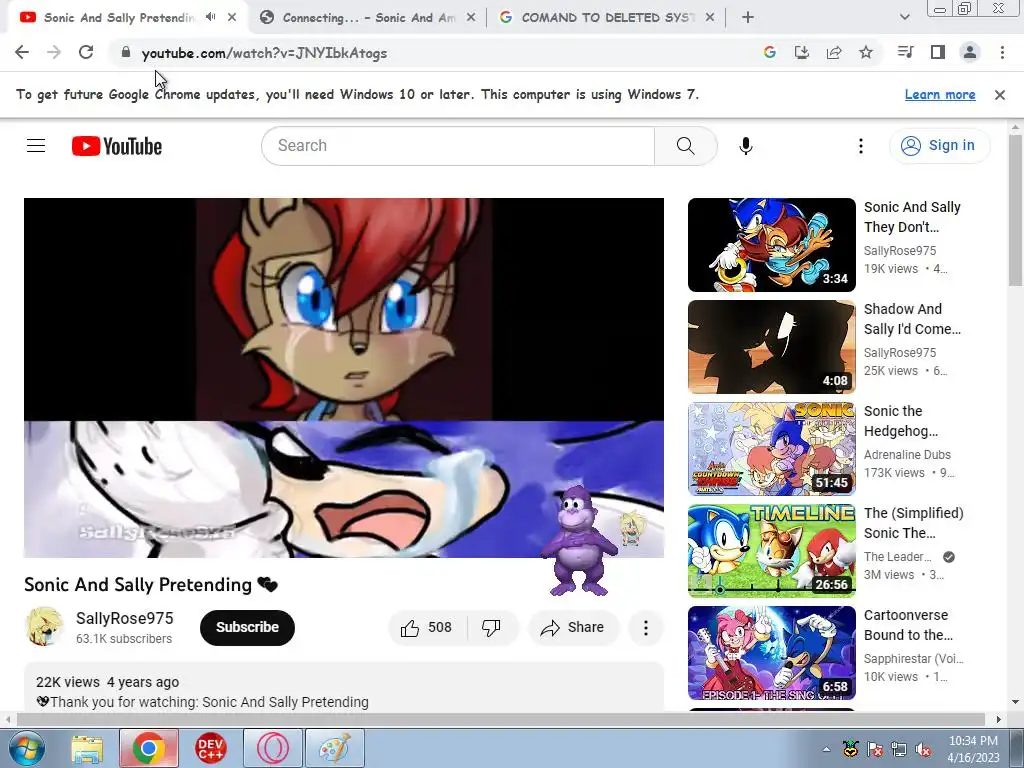Go to YouTube home via logo
Image resolution: width=1024 pixels, height=768 pixels.
(117, 146)
